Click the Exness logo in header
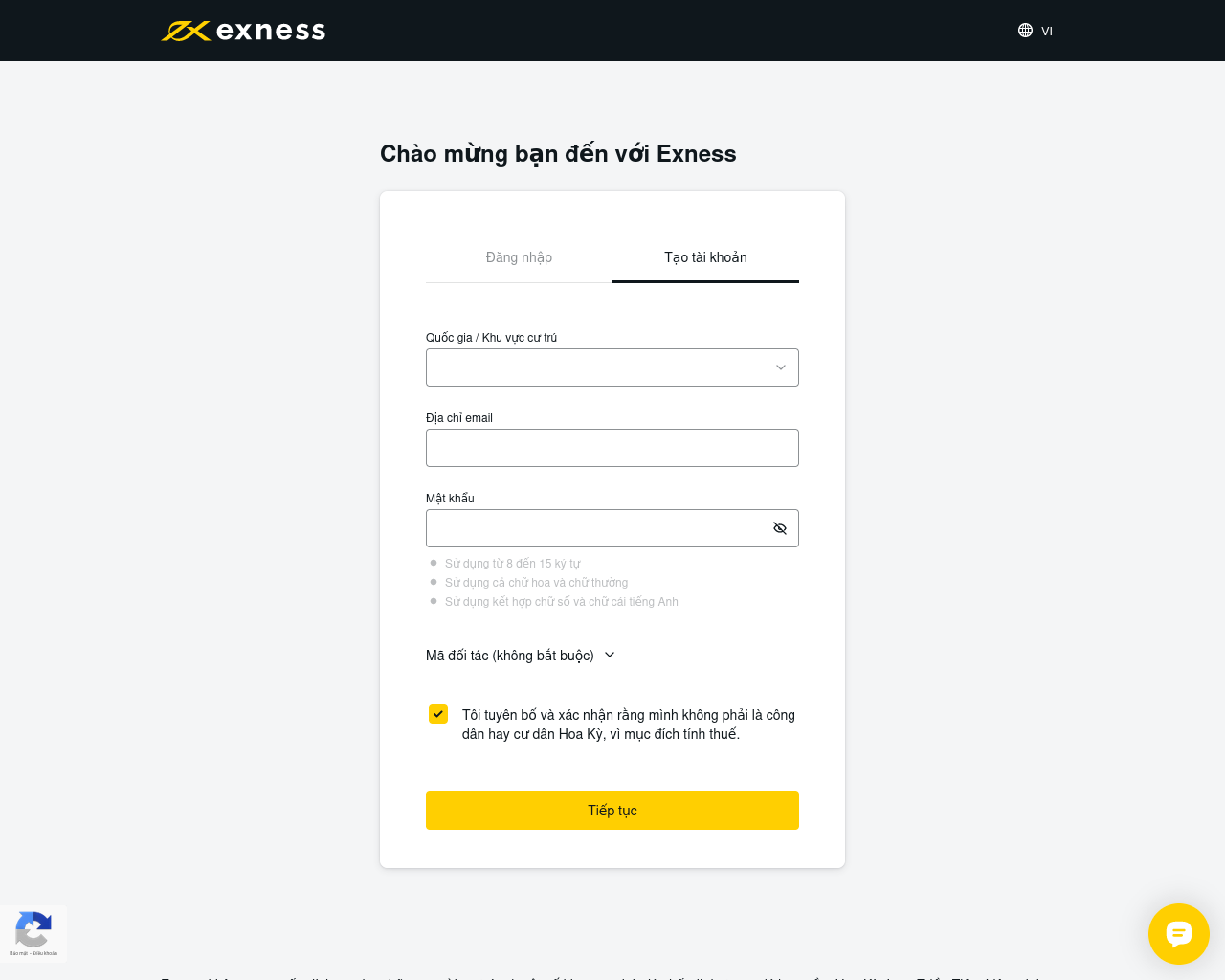 click(243, 31)
